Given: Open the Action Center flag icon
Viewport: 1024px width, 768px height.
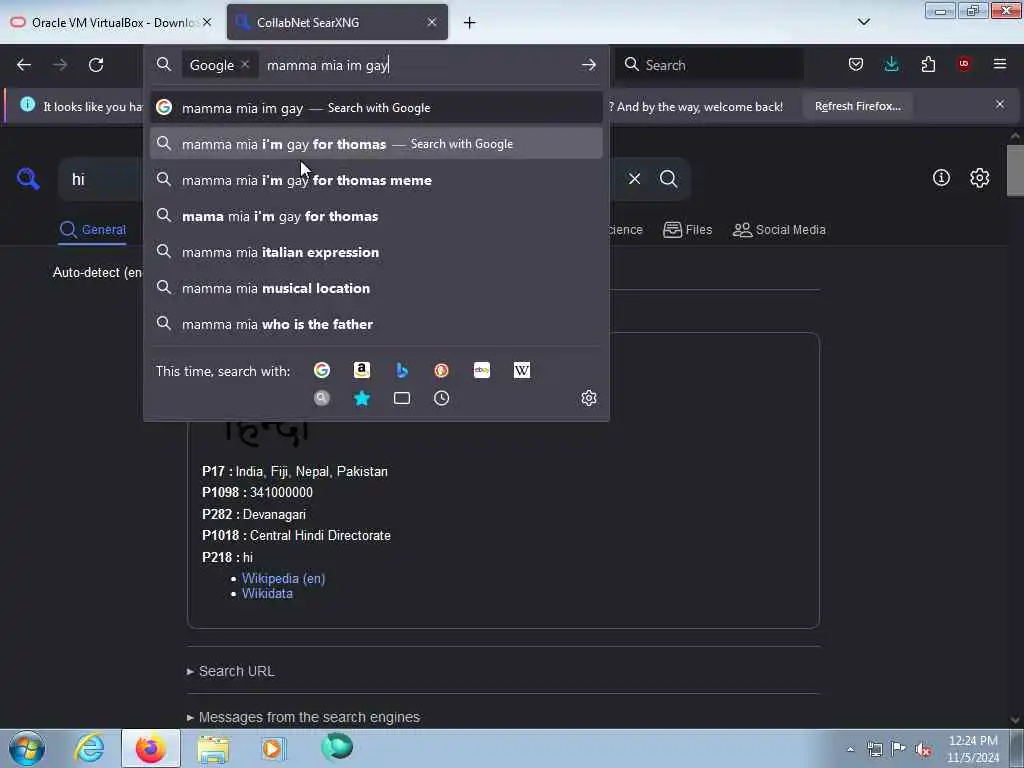Looking at the screenshot, I should [898, 749].
